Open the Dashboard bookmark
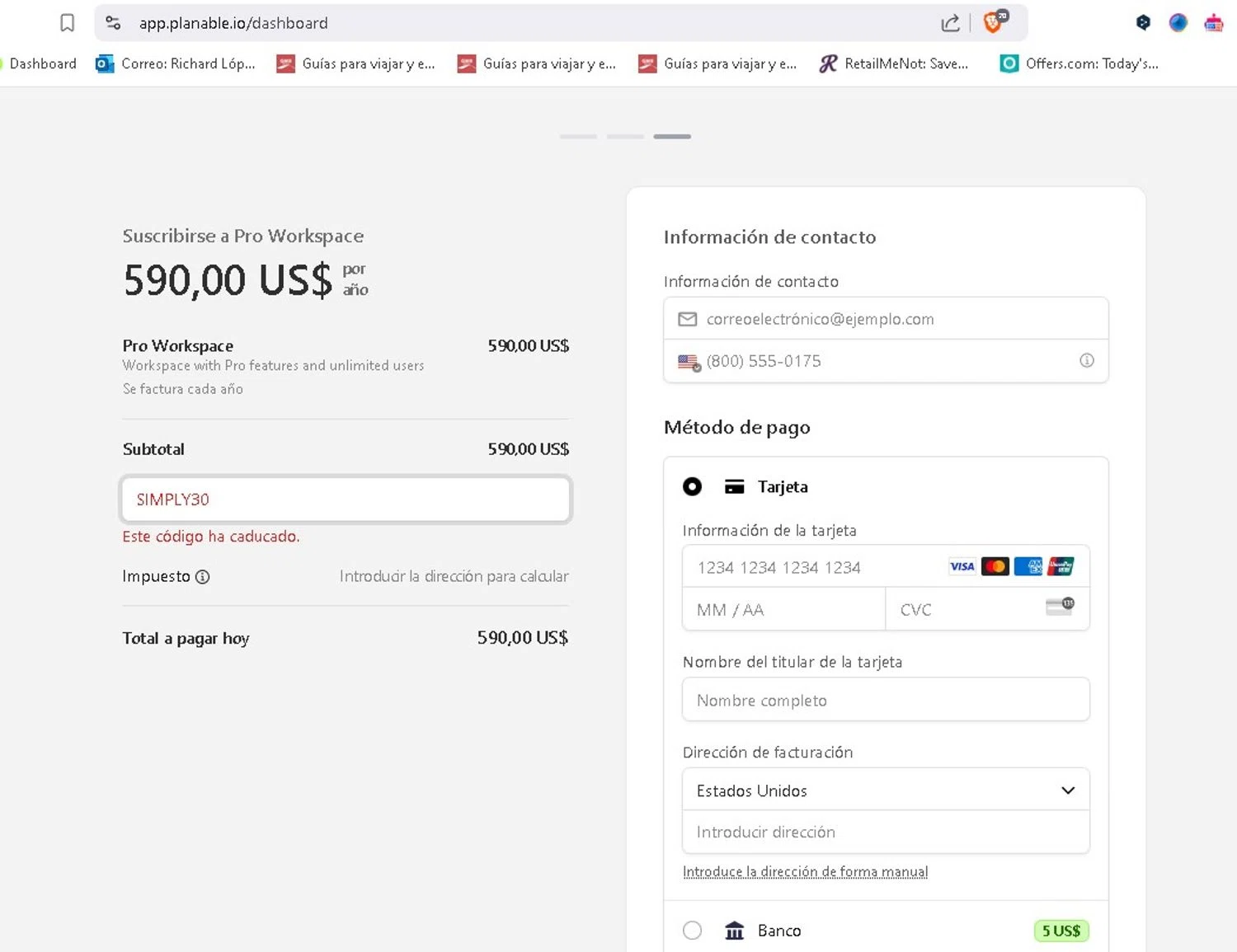Image resolution: width=1237 pixels, height=952 pixels. click(39, 63)
